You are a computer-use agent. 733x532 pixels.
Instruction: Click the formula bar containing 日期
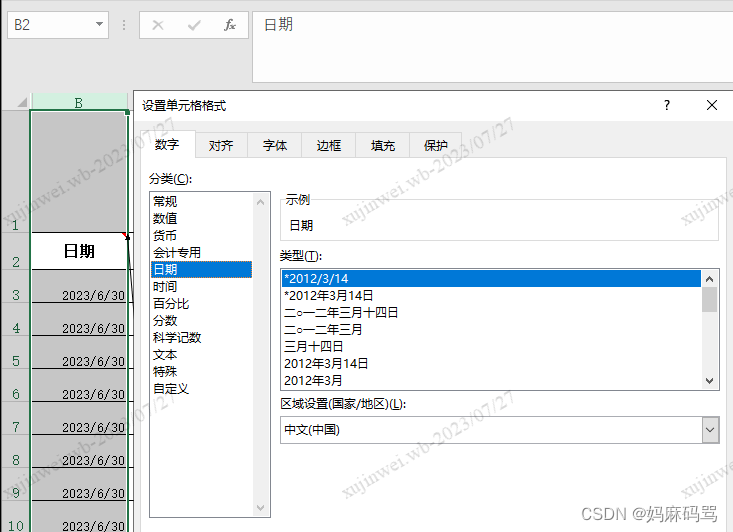tap(493, 47)
